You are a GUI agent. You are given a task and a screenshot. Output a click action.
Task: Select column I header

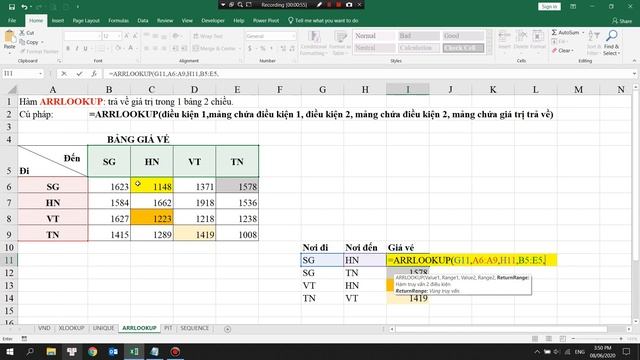pyautogui.click(x=407, y=89)
